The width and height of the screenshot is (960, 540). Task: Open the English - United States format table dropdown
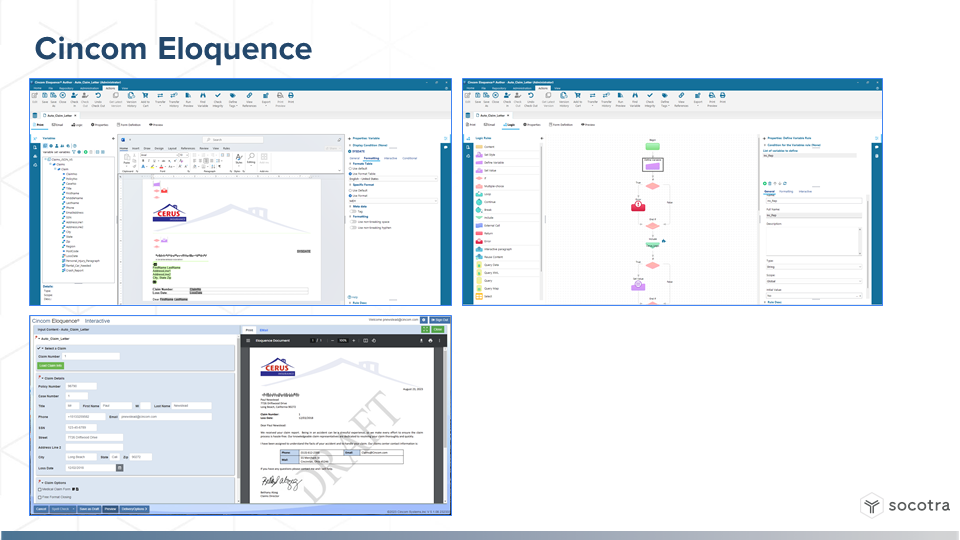click(393, 179)
